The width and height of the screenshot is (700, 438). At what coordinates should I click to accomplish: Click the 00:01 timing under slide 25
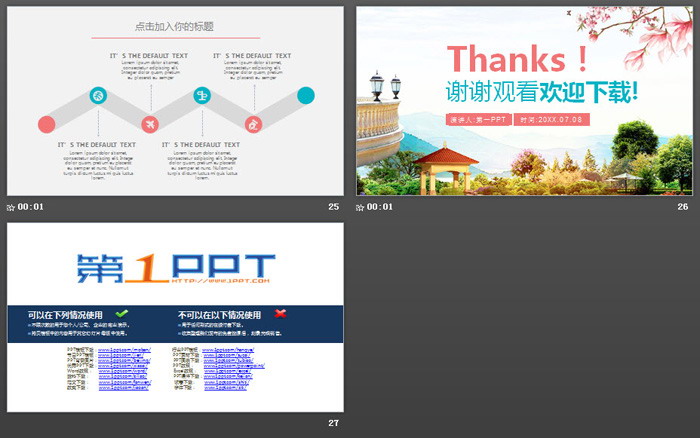[x=31, y=207]
